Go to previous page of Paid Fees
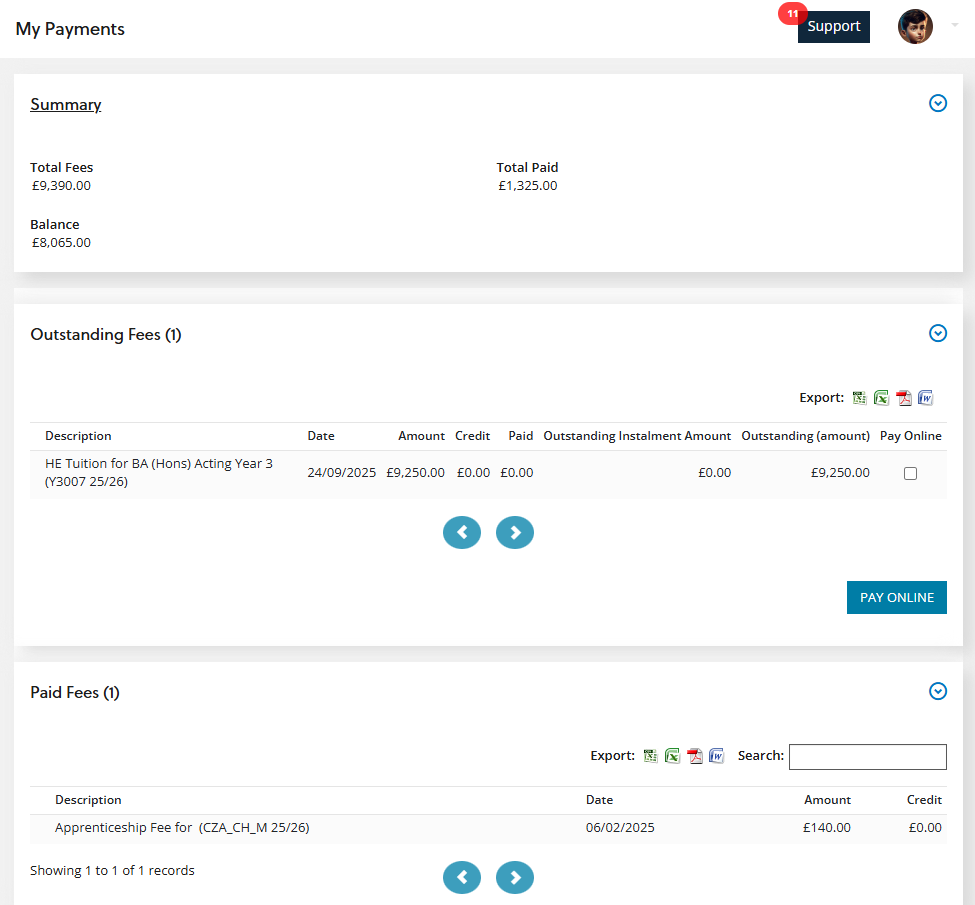The height and width of the screenshot is (905, 975). (x=462, y=877)
